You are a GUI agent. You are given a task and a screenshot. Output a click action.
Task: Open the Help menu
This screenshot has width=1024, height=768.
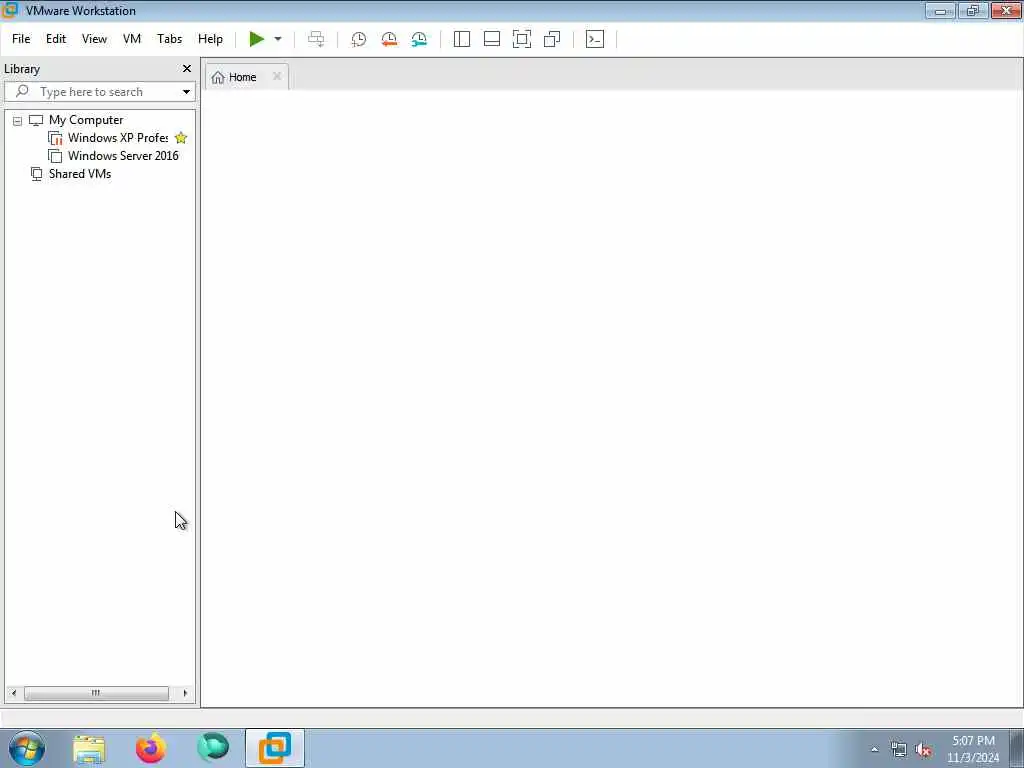coord(210,39)
